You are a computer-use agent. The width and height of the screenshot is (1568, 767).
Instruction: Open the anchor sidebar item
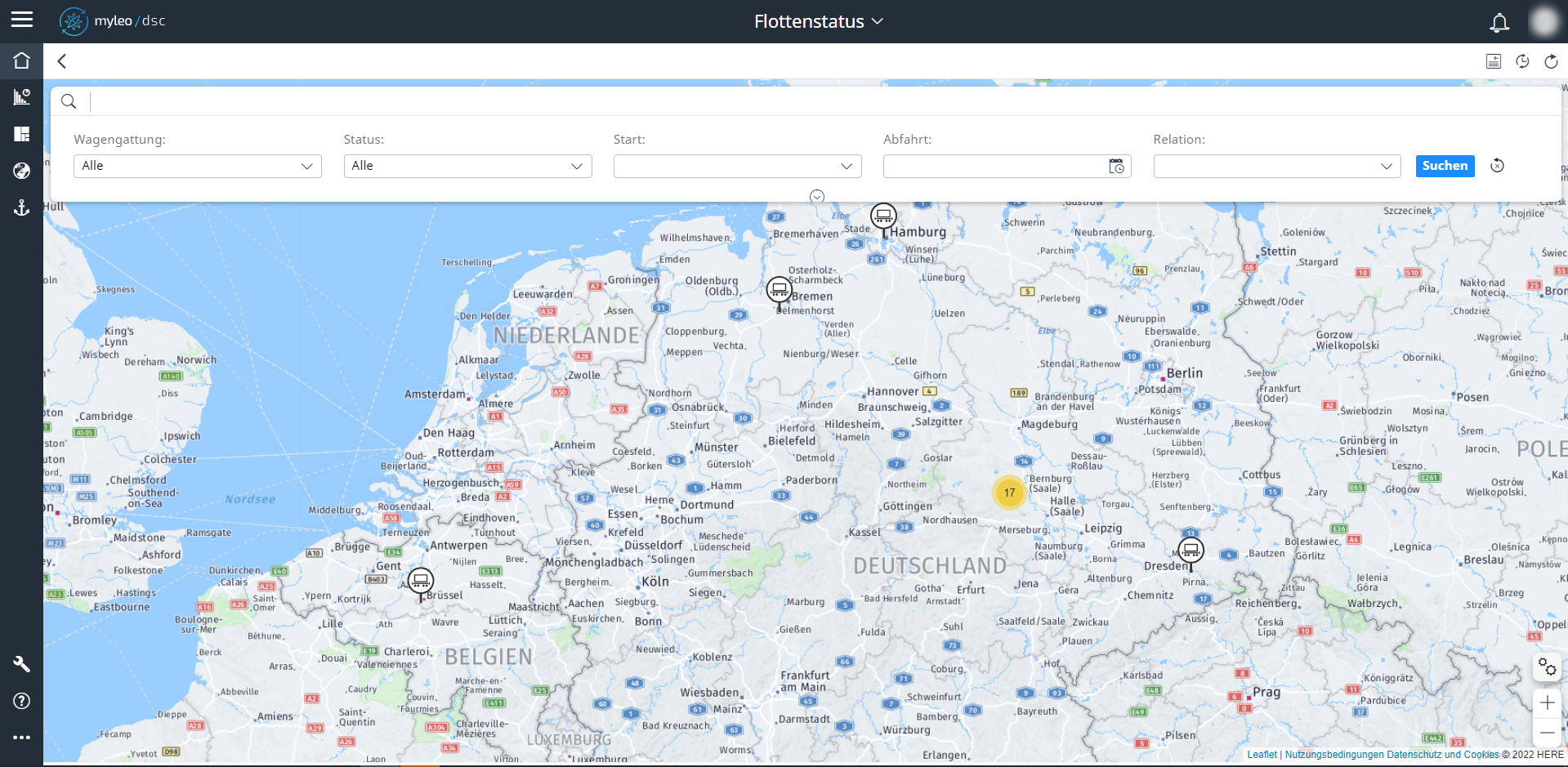(x=22, y=207)
